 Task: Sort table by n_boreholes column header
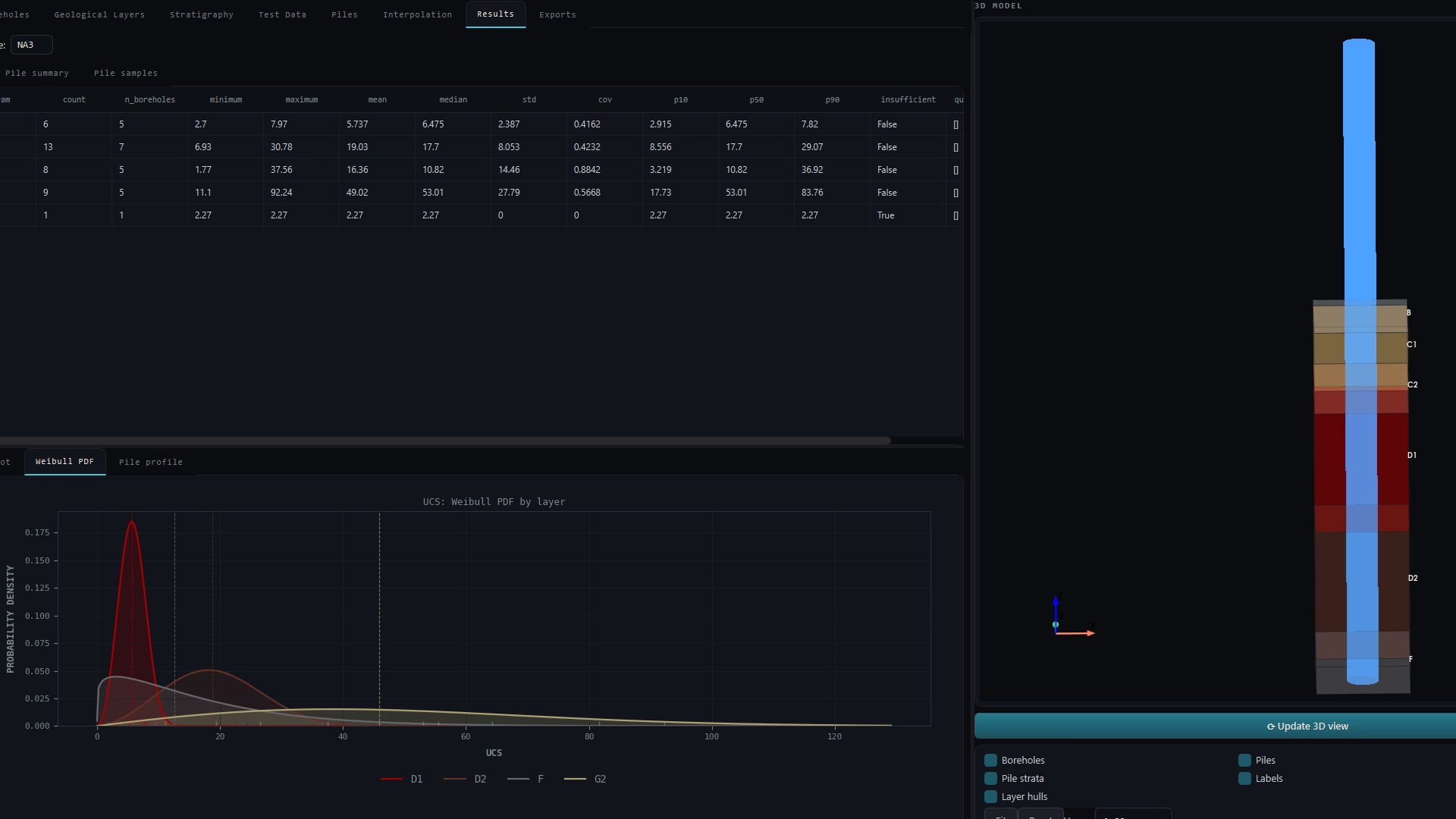[150, 100]
